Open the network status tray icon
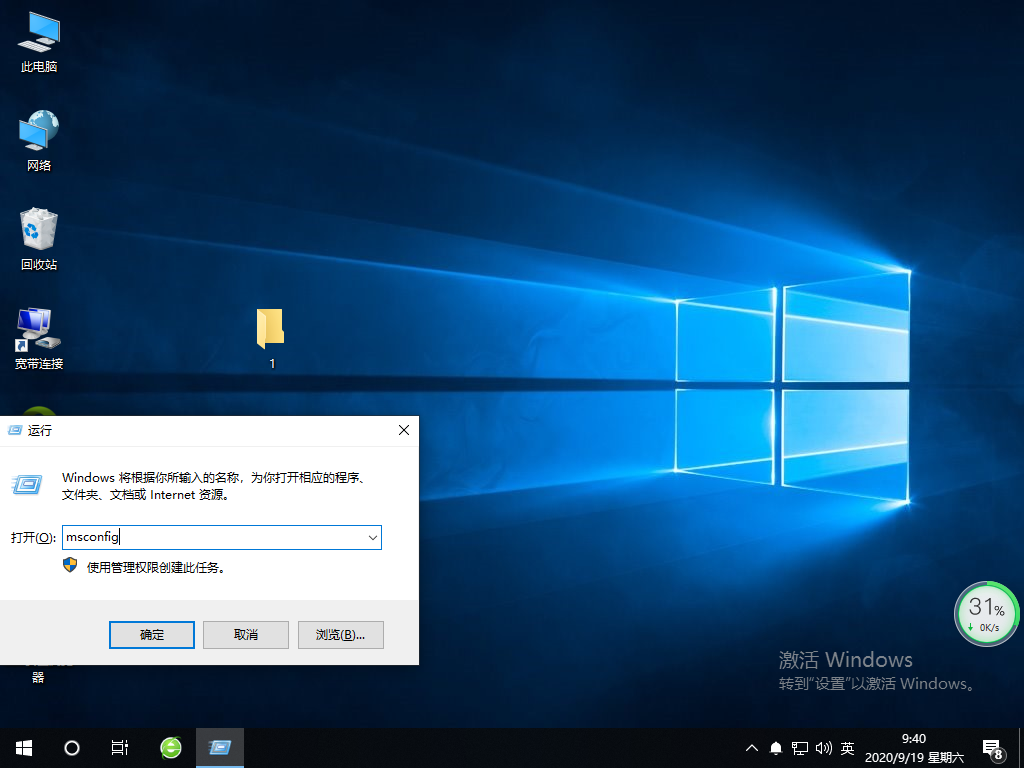The width and height of the screenshot is (1024, 768). pyautogui.click(x=799, y=747)
